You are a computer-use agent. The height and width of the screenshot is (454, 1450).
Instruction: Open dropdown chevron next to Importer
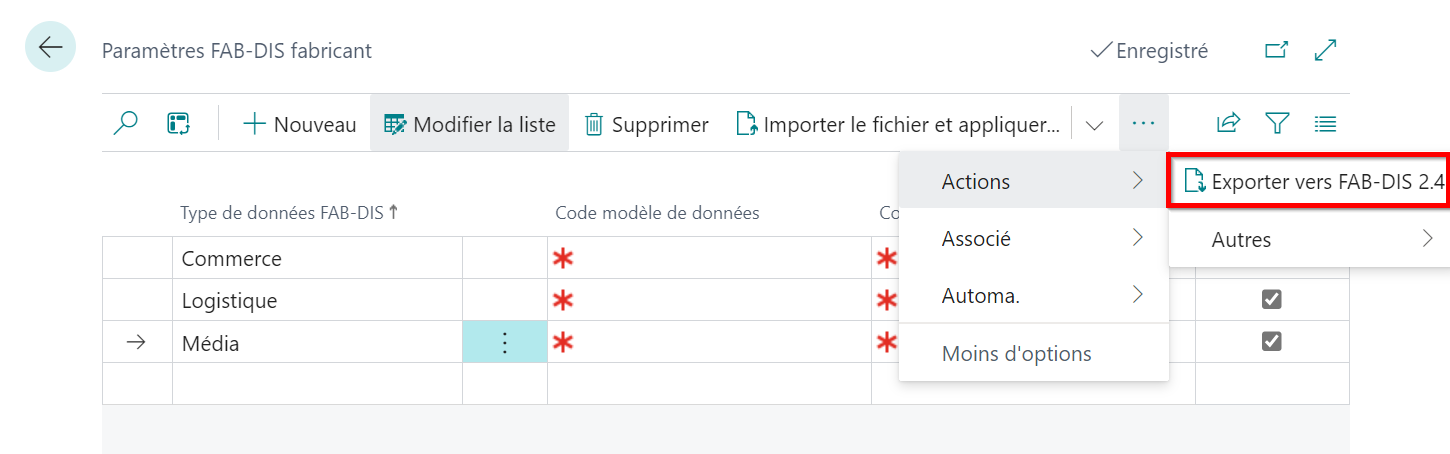[x=1095, y=125]
